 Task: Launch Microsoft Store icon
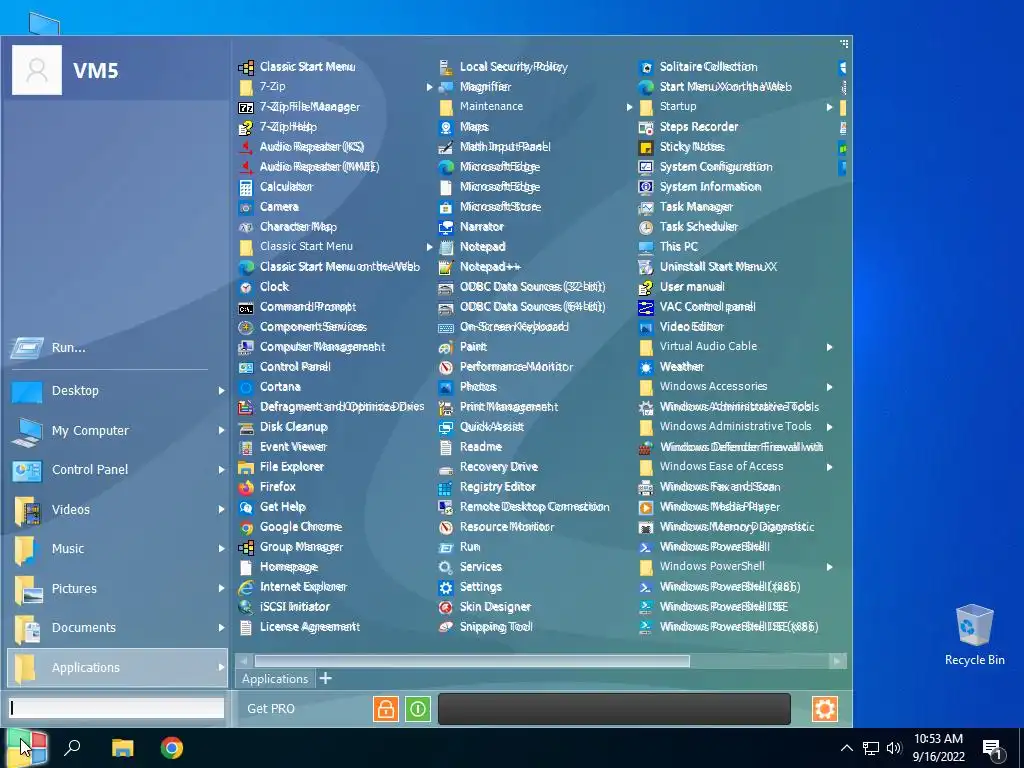tap(446, 208)
